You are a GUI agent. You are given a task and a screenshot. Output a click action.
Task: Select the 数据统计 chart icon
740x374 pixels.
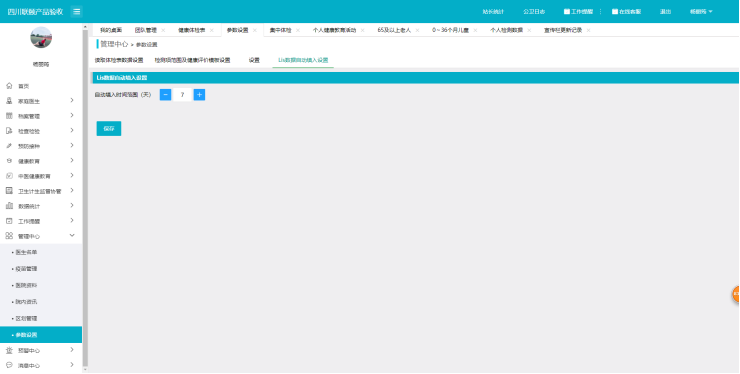coord(9,206)
